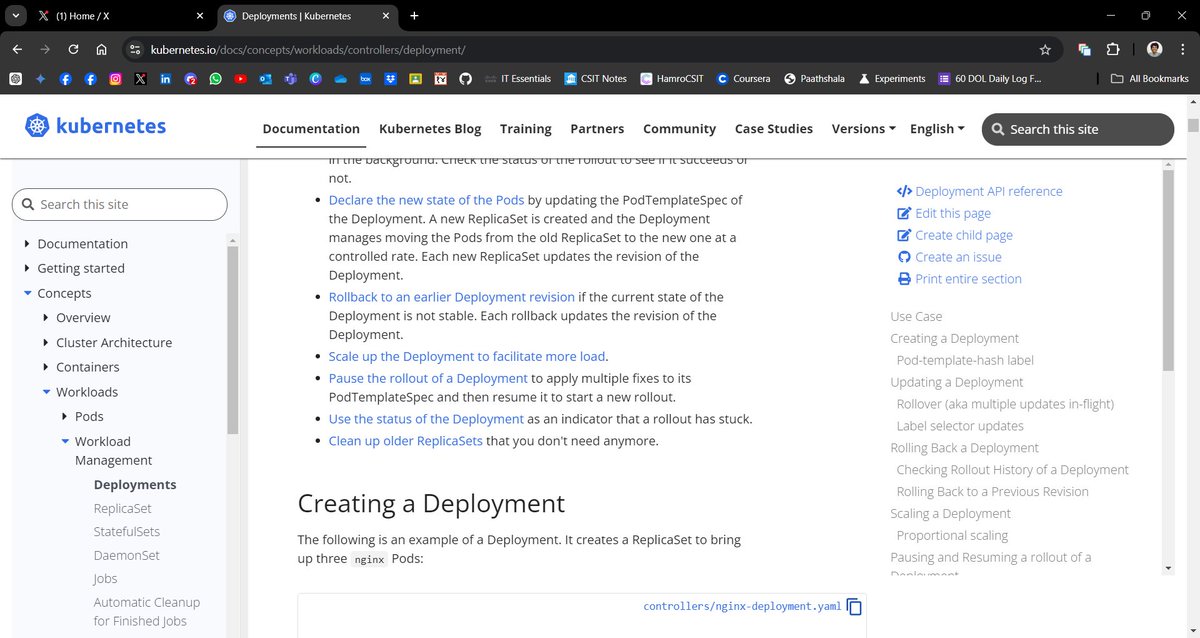1200x638 pixels.
Task: Open the English language dropdown
Action: pos(937,129)
